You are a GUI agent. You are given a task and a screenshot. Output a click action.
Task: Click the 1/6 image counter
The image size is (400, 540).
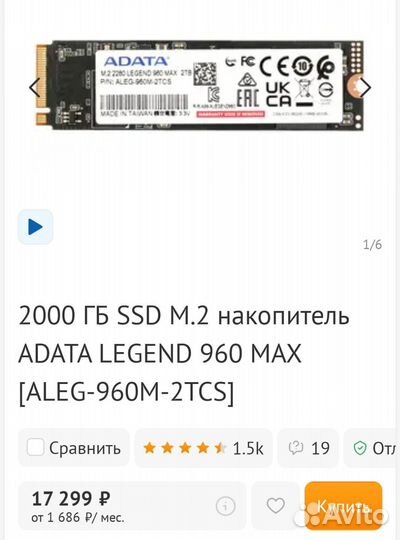[372, 245]
